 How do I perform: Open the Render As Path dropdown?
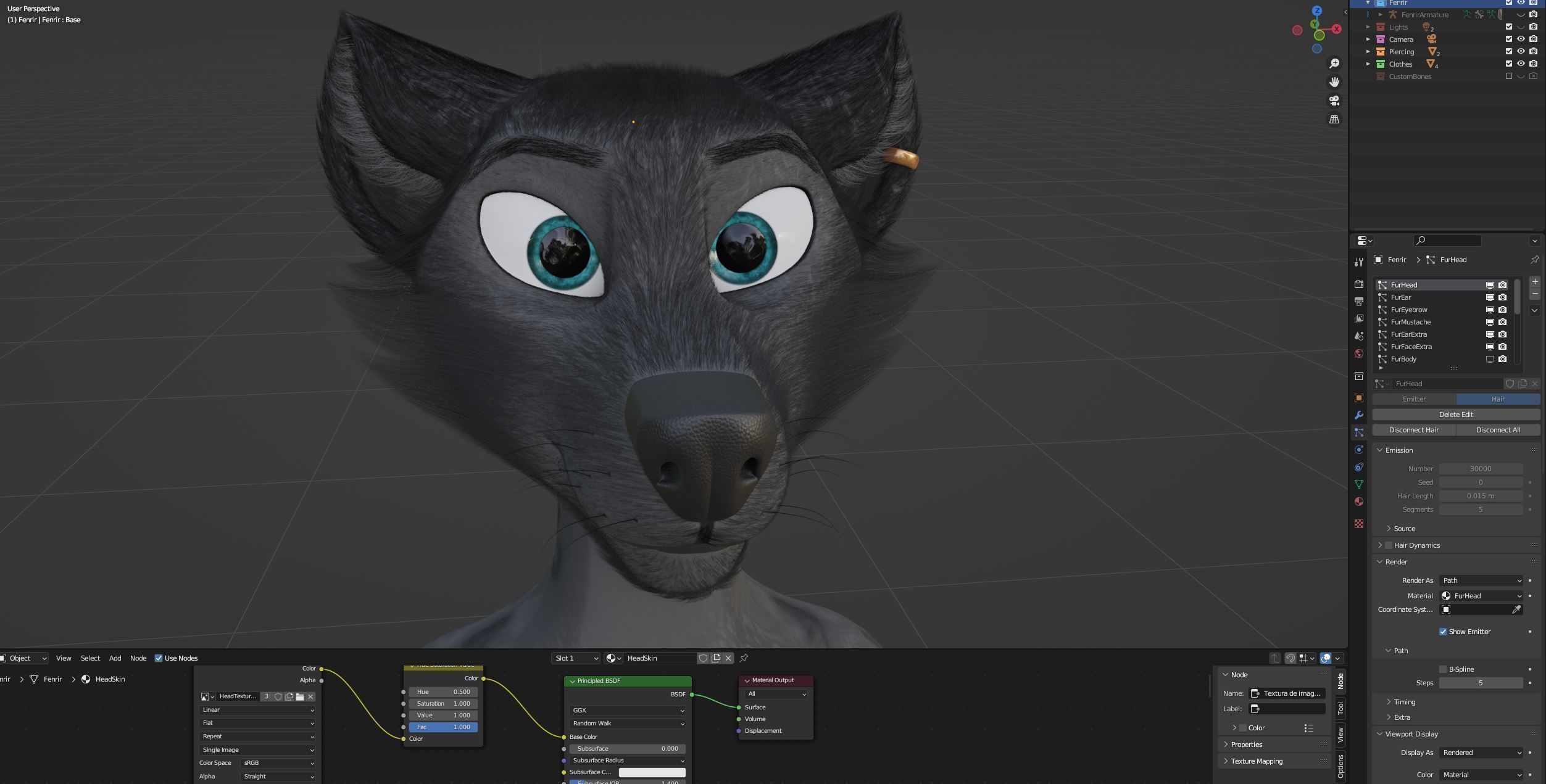point(1481,580)
